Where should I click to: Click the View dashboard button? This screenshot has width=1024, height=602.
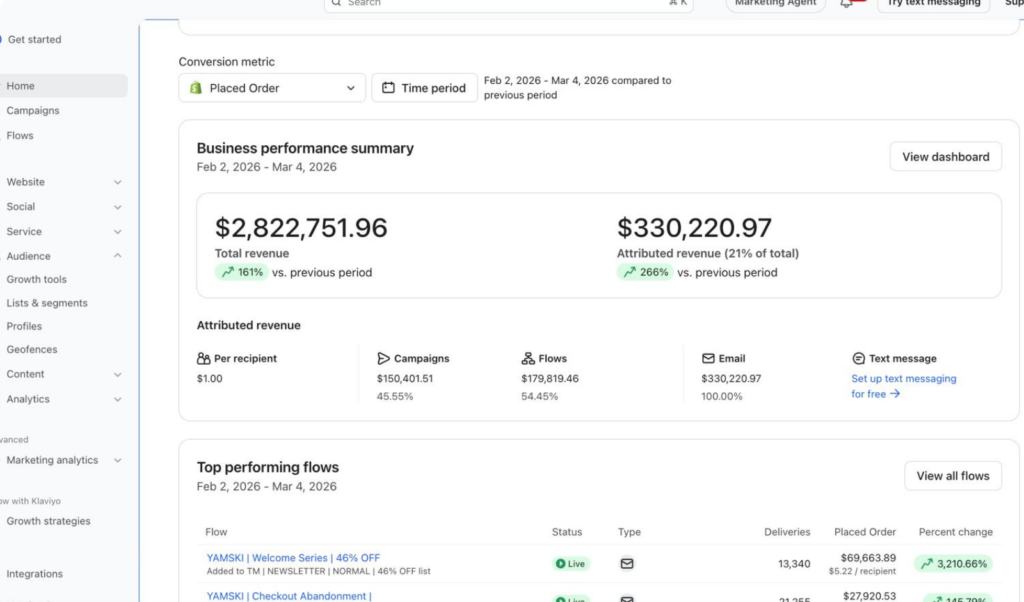pos(945,157)
